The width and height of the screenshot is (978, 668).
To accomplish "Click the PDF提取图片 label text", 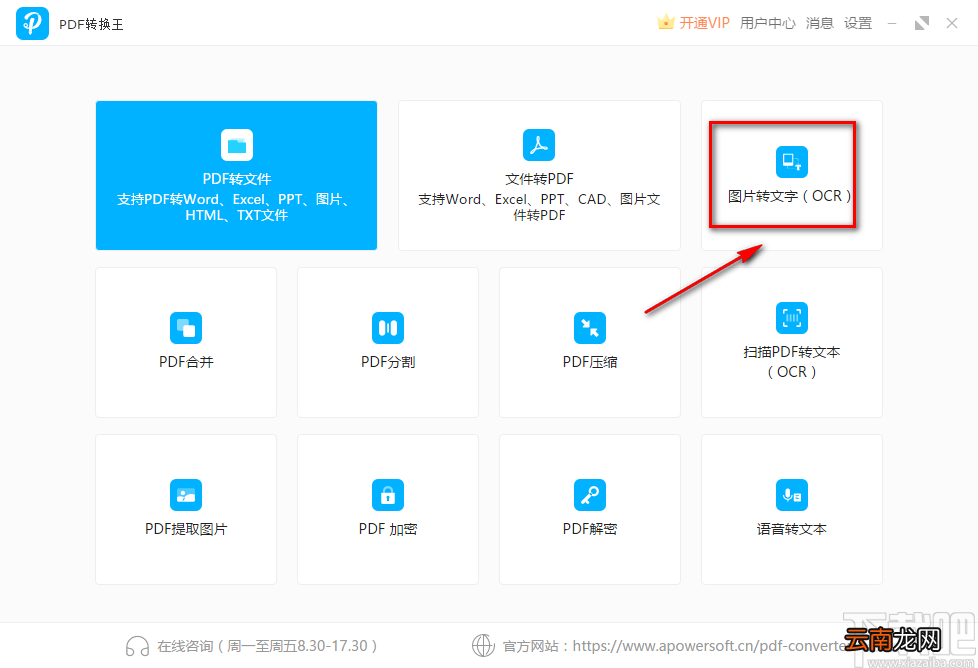I will pos(186,529).
